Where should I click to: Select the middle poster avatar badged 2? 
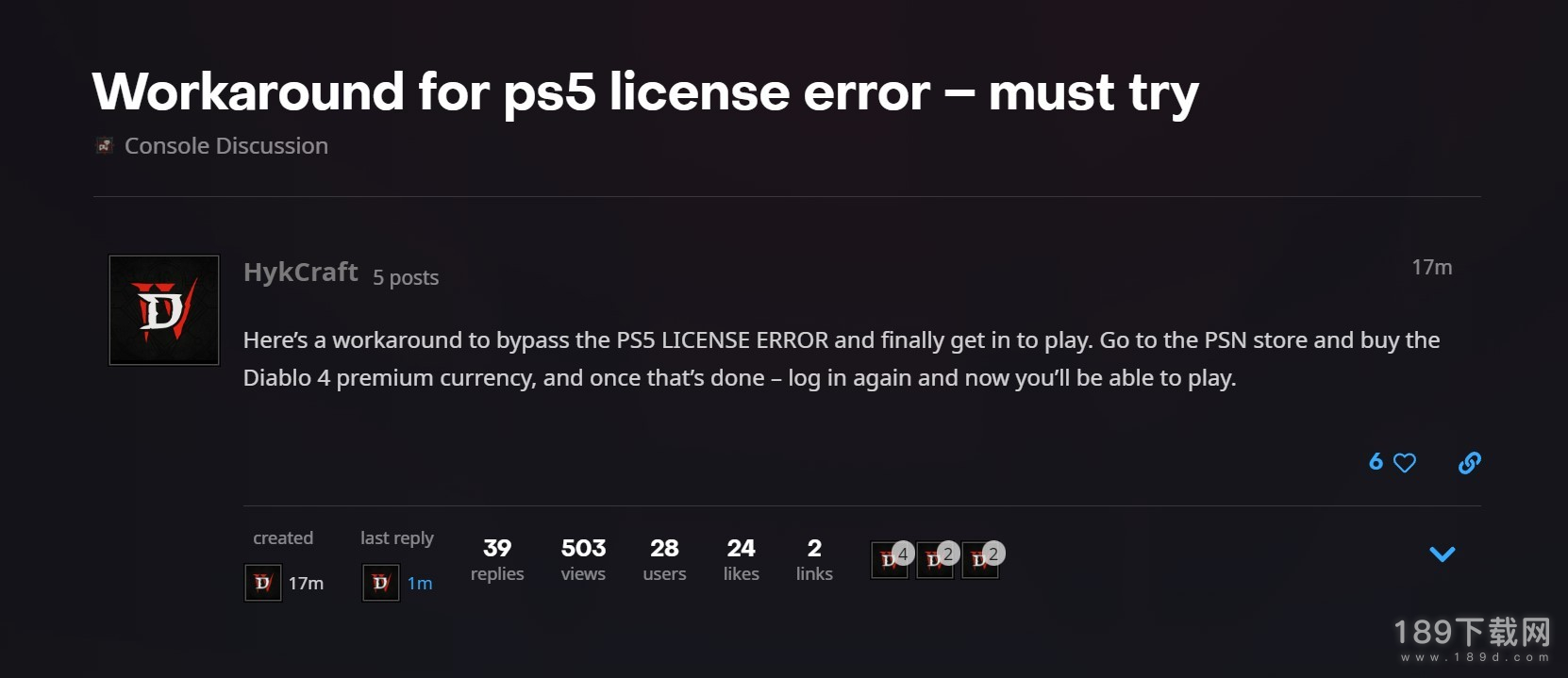pos(935,560)
